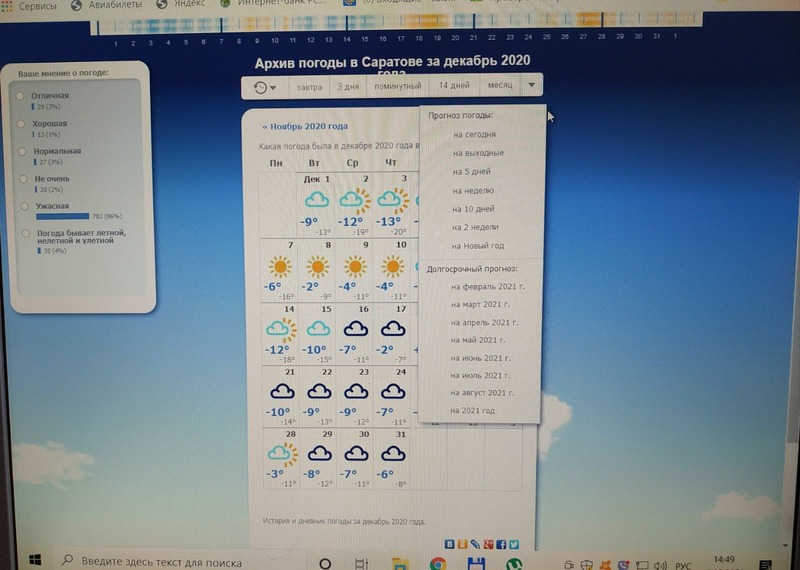Image resolution: width=800 pixels, height=570 pixels.
Task: Choose 'на 2021 год' long-term forecast
Action: click(472, 410)
